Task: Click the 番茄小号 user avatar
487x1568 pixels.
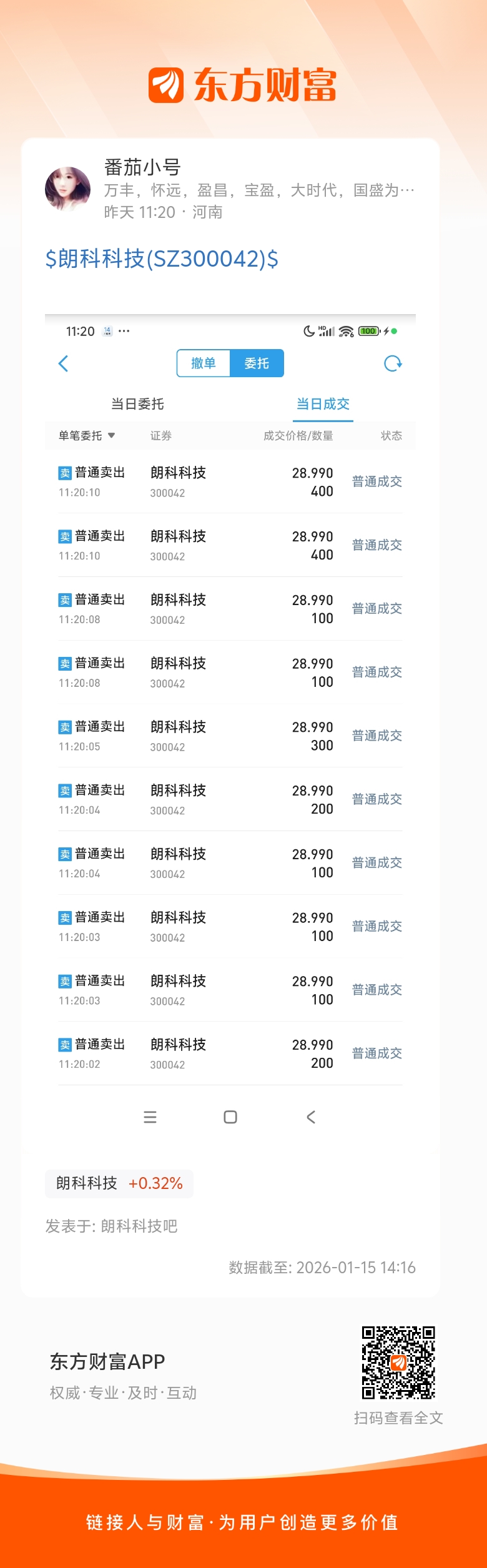Action: (x=67, y=189)
